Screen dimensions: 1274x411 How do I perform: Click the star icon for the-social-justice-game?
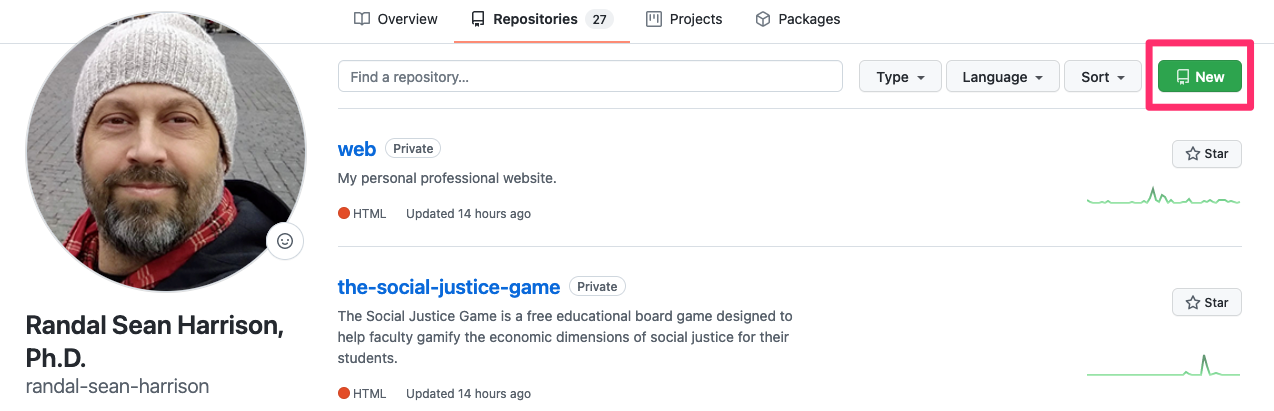tap(1192, 302)
